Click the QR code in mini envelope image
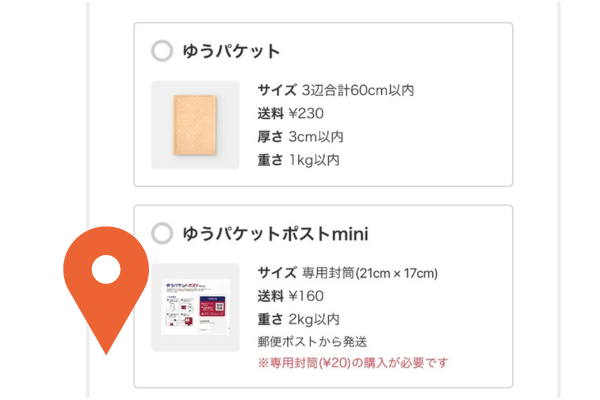 click(x=219, y=307)
